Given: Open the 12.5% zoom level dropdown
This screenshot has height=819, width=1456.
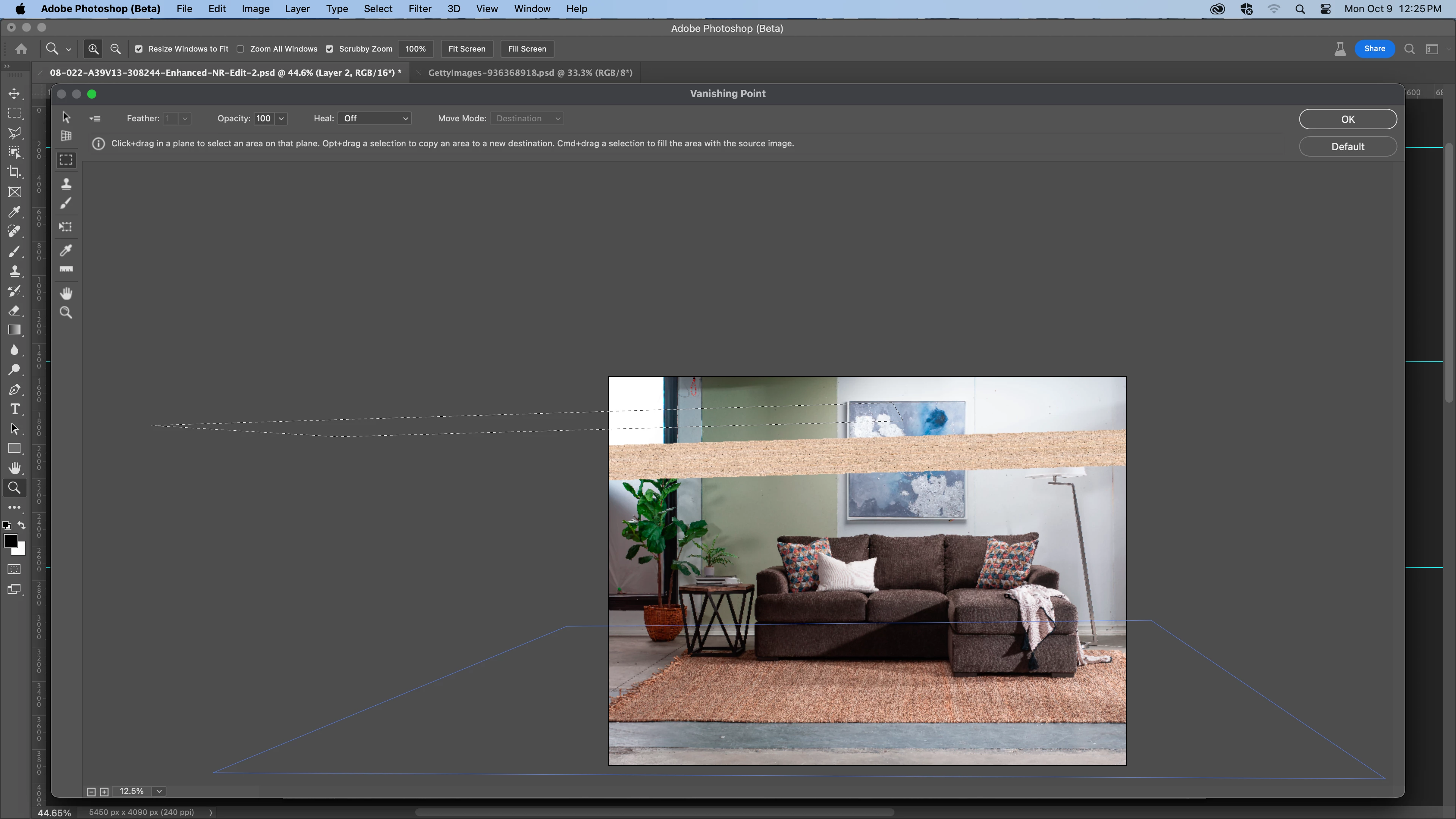Looking at the screenshot, I should 159,791.
